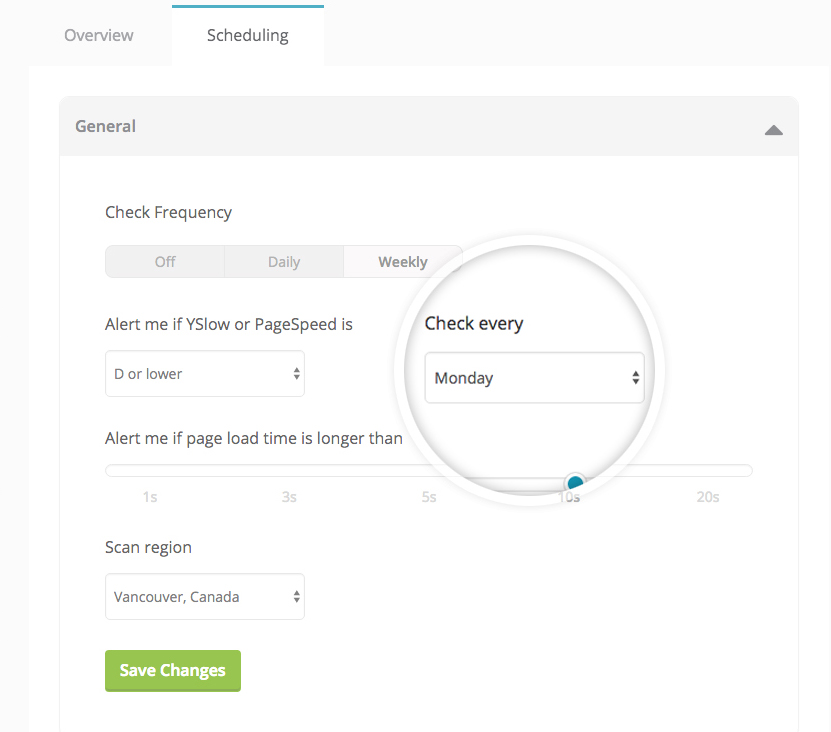Set check frequency to Daily
Viewport: 831px width, 732px height.
click(284, 262)
